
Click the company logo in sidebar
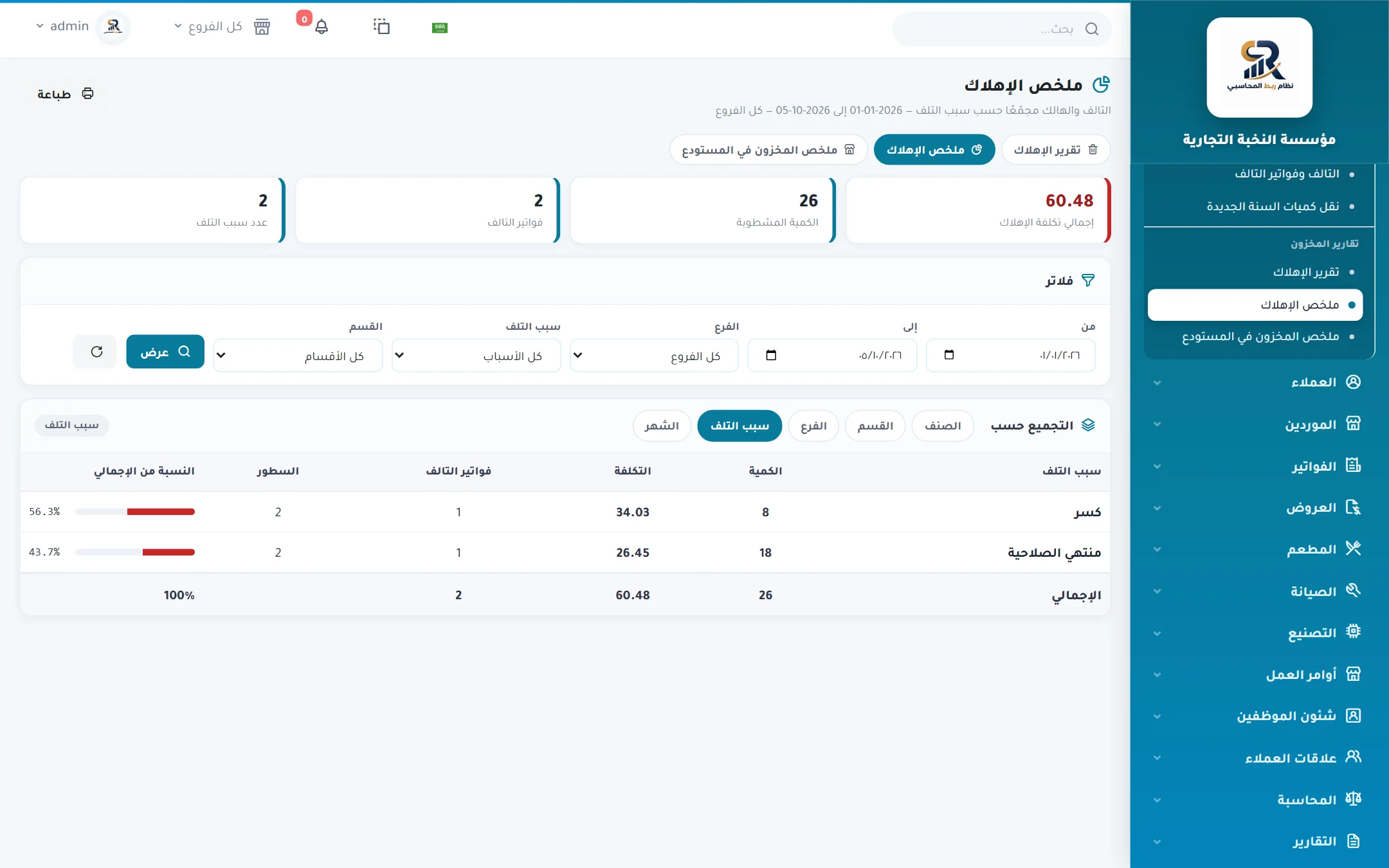(x=1259, y=68)
